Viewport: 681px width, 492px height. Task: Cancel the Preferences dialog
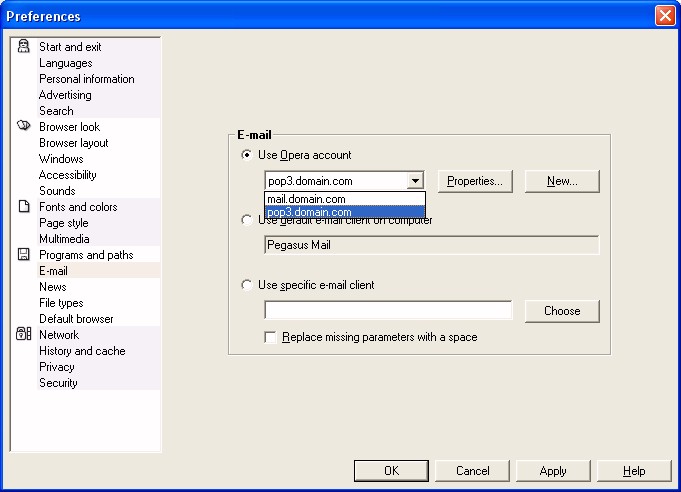tap(473, 471)
